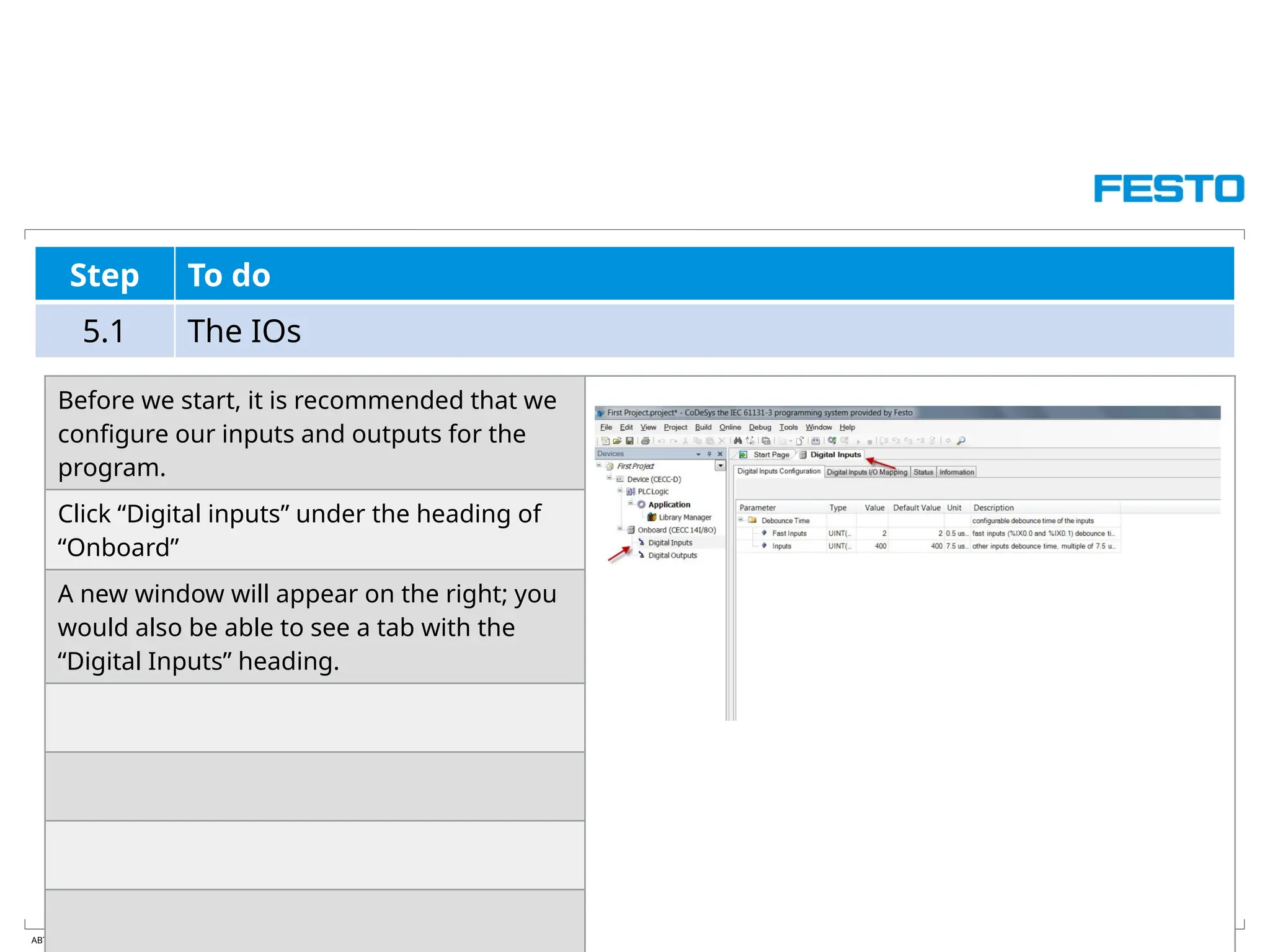Click the Debounce Time folder icon
Screen dimensions: 1270x952
pyautogui.click(x=752, y=520)
